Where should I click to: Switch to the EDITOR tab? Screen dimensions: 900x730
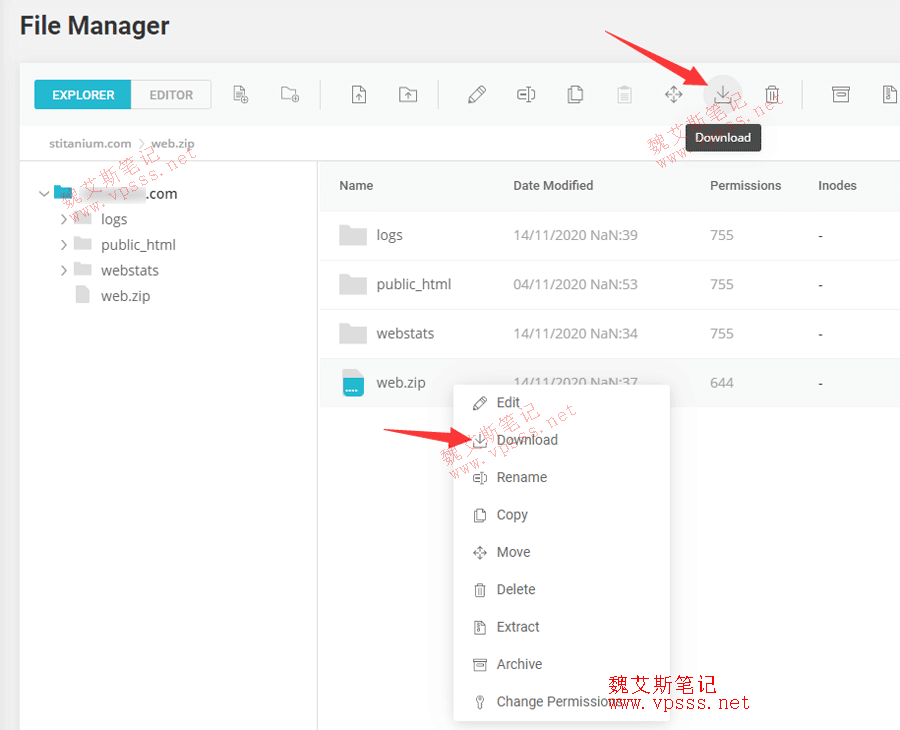(x=171, y=95)
